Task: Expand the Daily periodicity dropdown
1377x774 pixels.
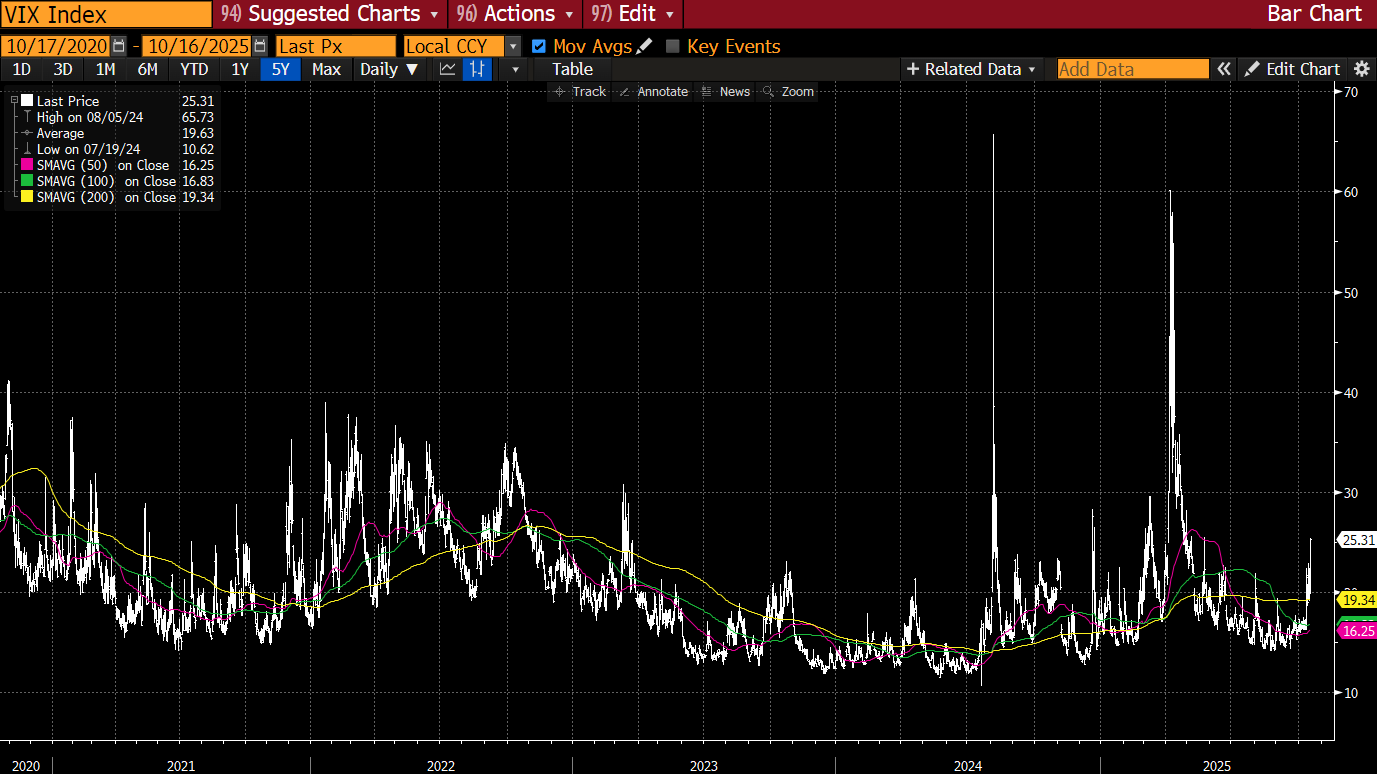Action: tap(389, 69)
